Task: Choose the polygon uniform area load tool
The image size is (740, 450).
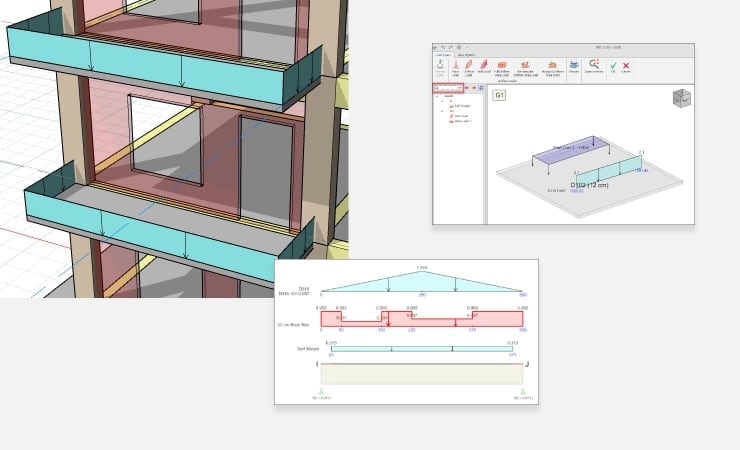Action: click(553, 68)
